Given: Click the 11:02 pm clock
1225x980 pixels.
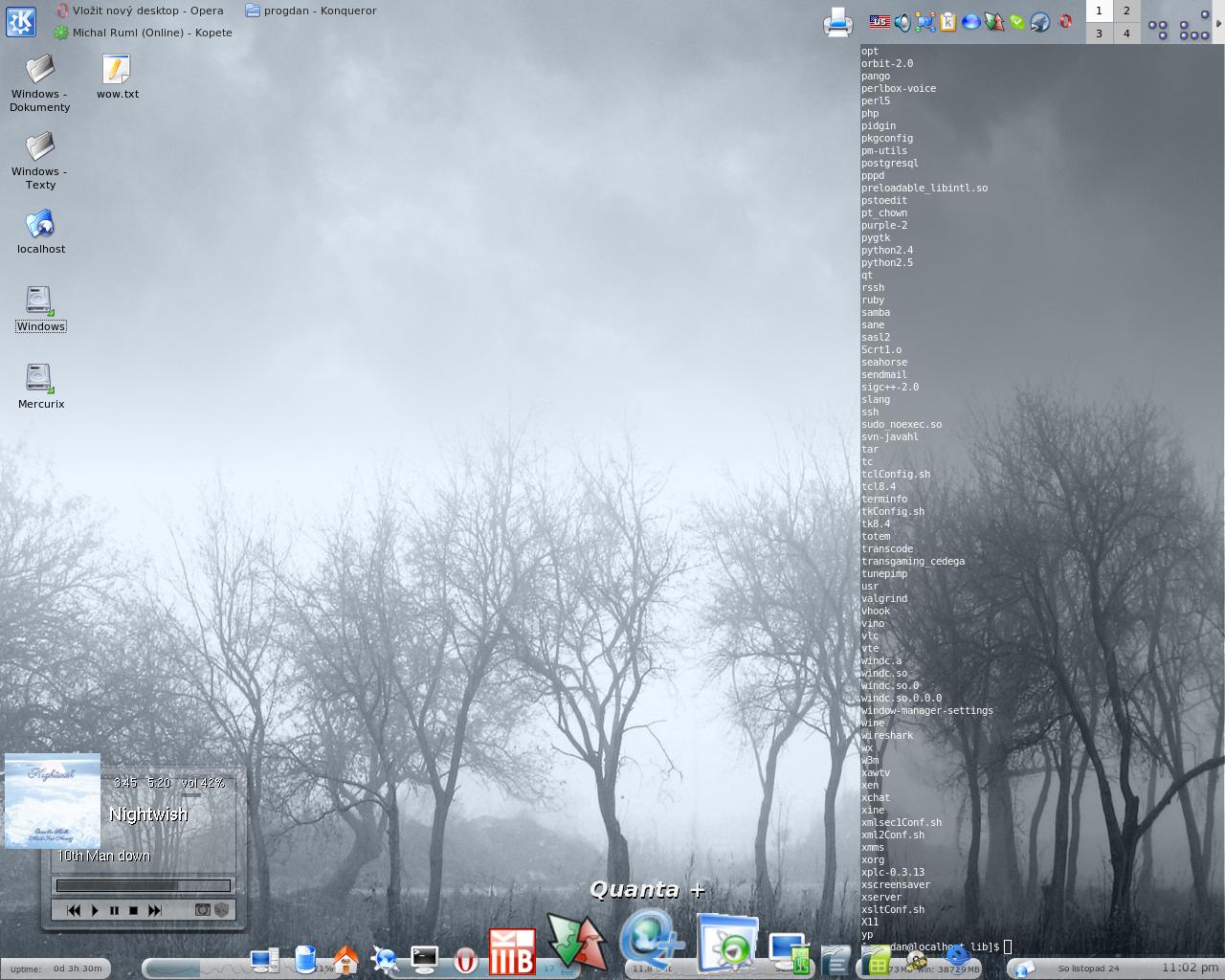Looking at the screenshot, I should pyautogui.click(x=1191, y=968).
